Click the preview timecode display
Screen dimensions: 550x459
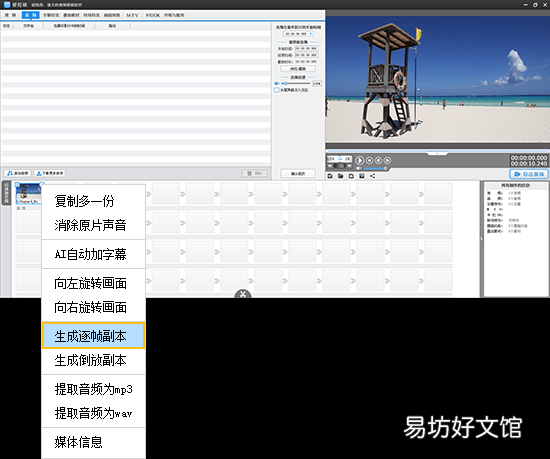(529, 161)
